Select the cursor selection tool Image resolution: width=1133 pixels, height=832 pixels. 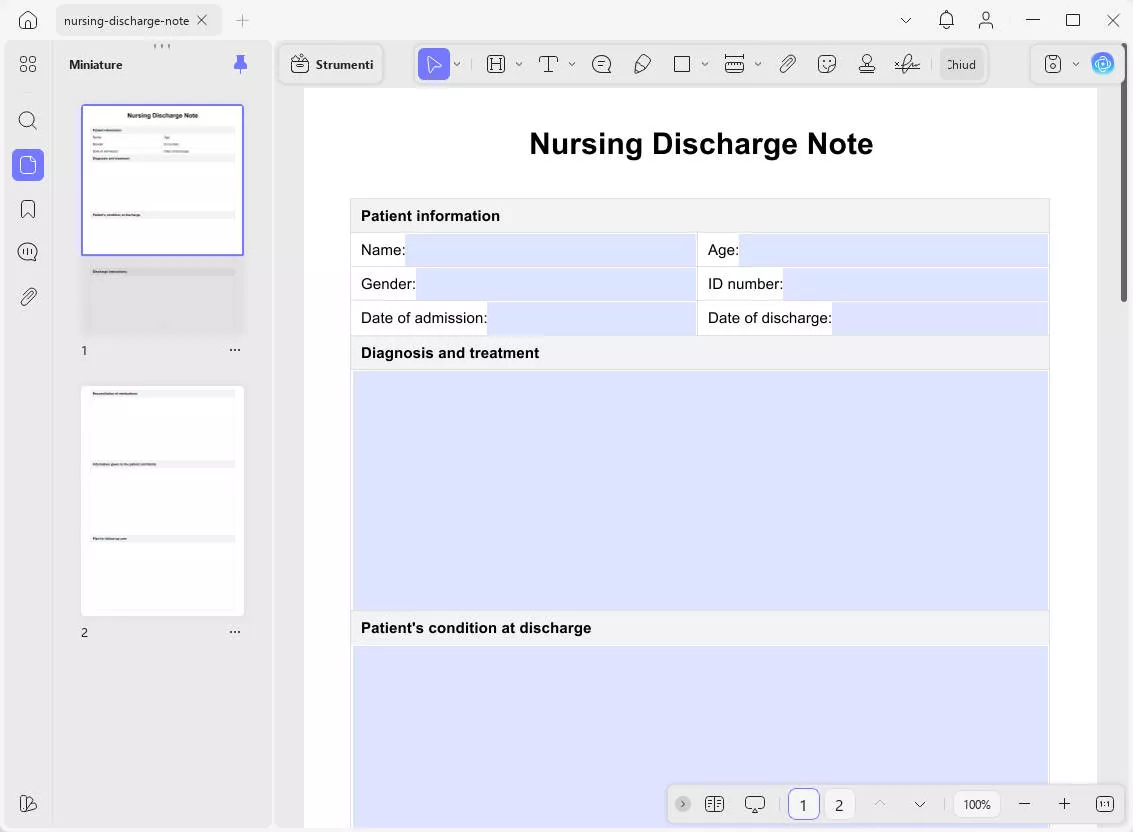(x=434, y=64)
